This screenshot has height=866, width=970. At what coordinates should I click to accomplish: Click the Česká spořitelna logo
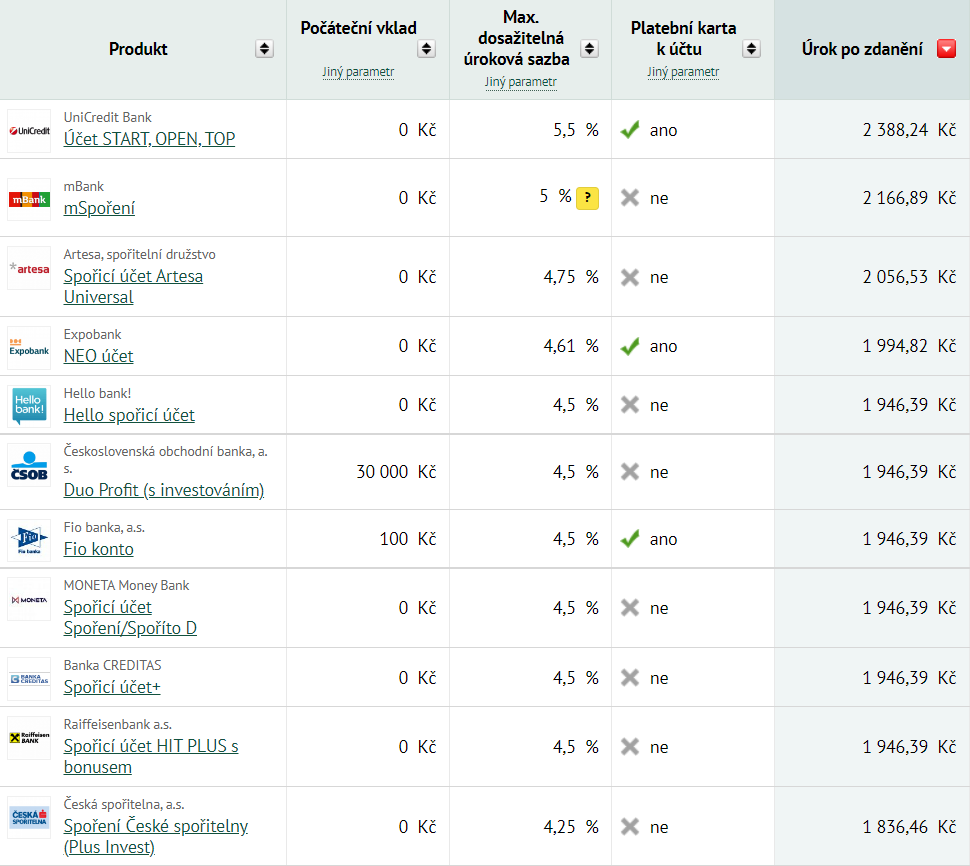coord(29,818)
